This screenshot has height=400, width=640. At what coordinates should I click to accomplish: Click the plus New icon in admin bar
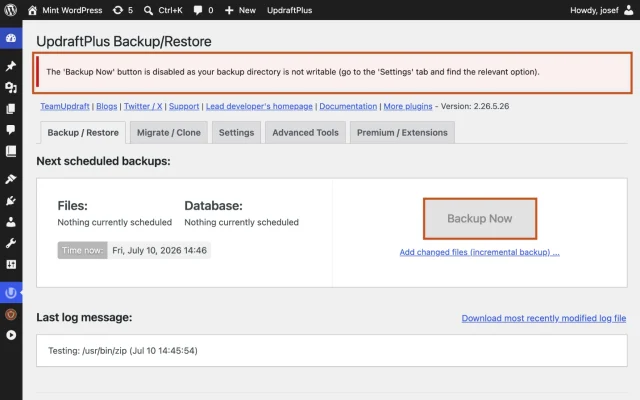click(229, 10)
